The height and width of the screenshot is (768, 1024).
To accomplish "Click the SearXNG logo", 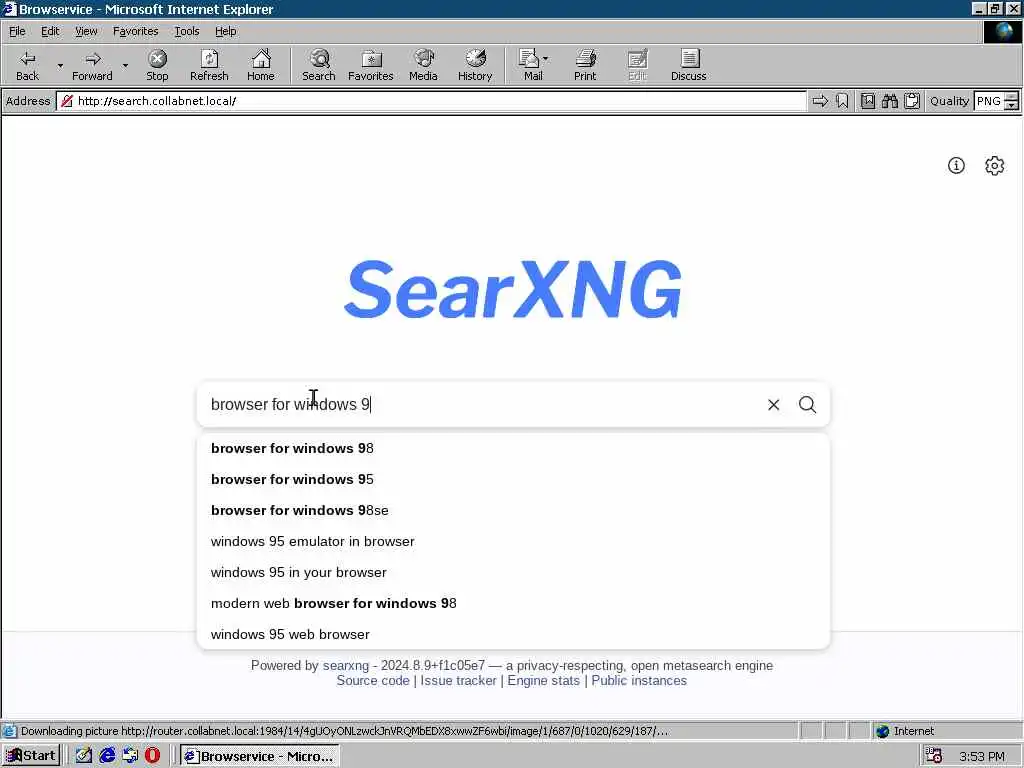I will tap(513, 289).
